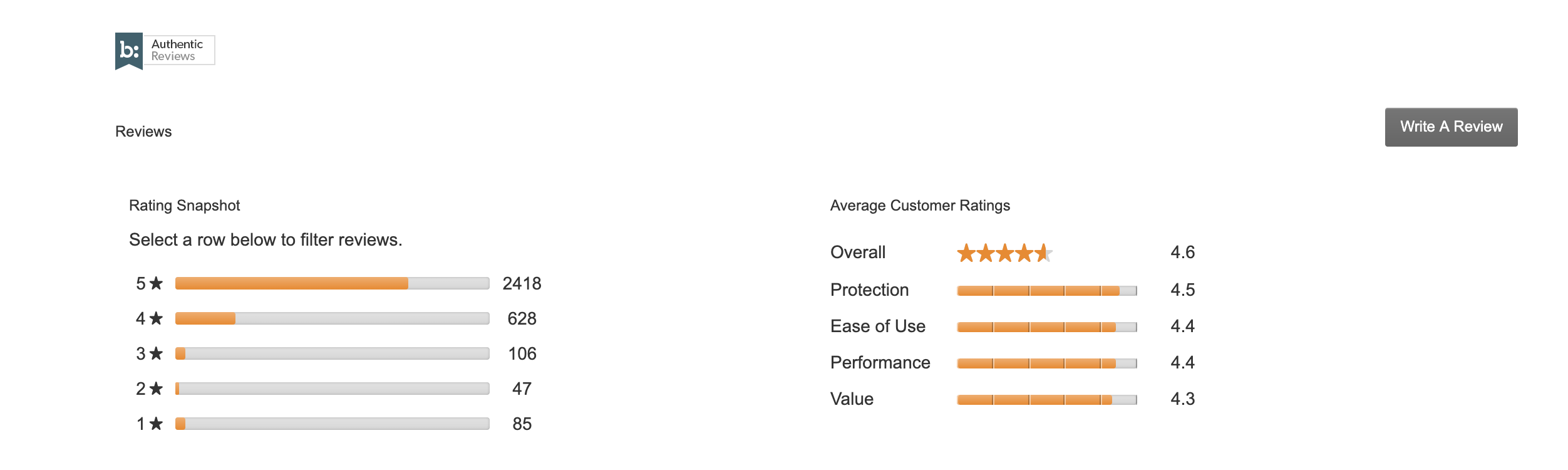Select the 3 star rating bar
This screenshot has width=1568, height=470.
(x=332, y=353)
